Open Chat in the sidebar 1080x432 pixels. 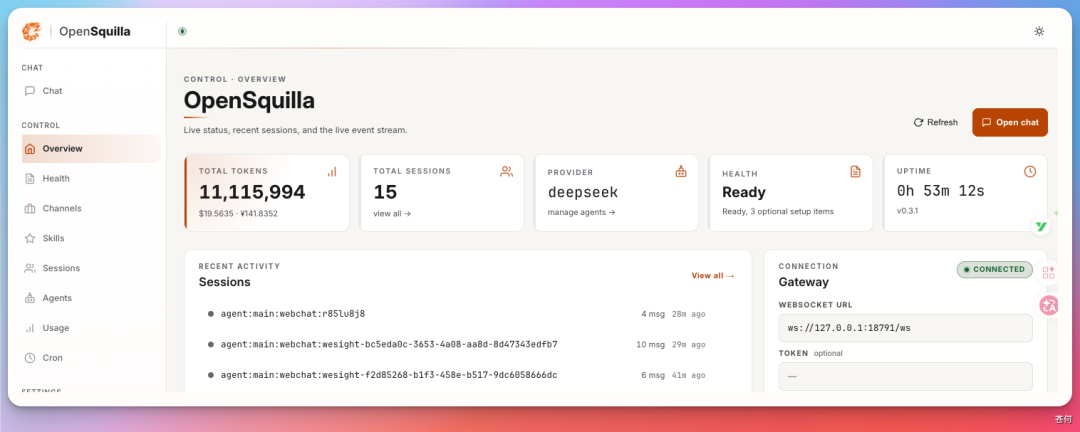pyautogui.click(x=91, y=91)
